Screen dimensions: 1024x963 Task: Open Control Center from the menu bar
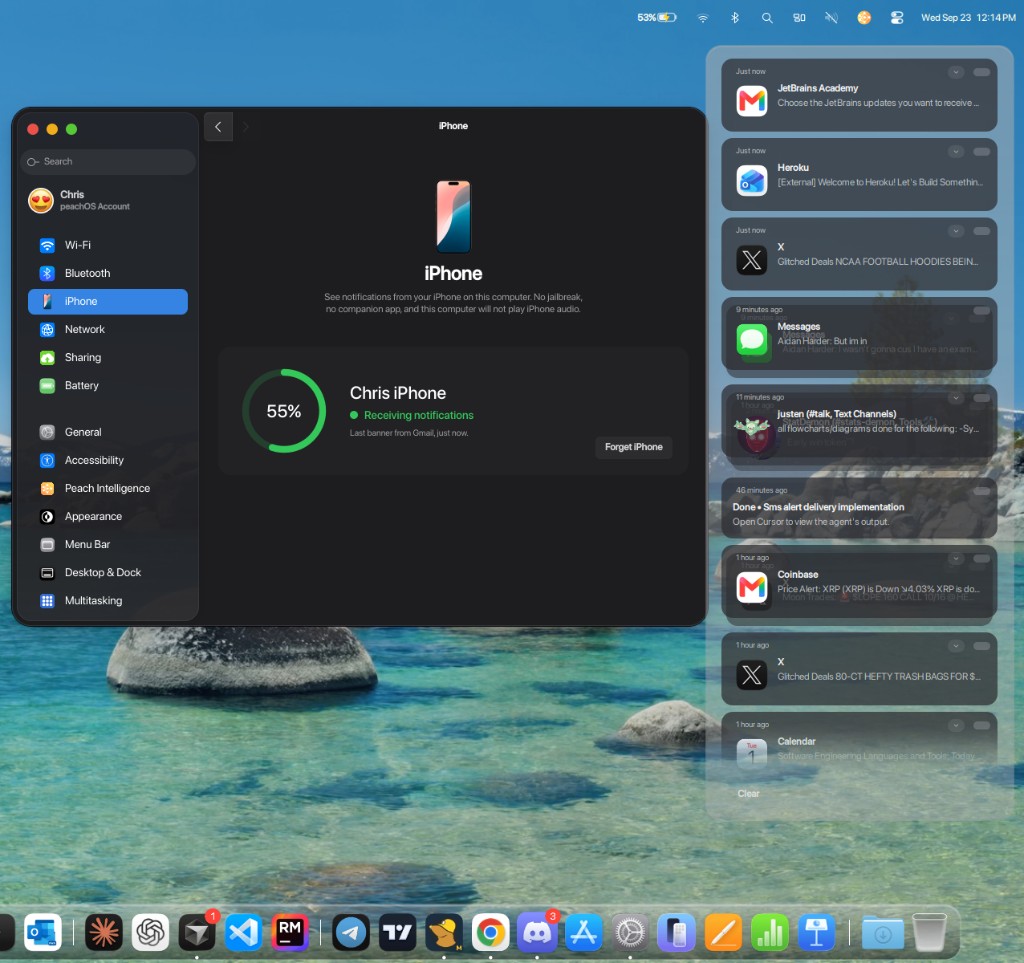(x=897, y=18)
